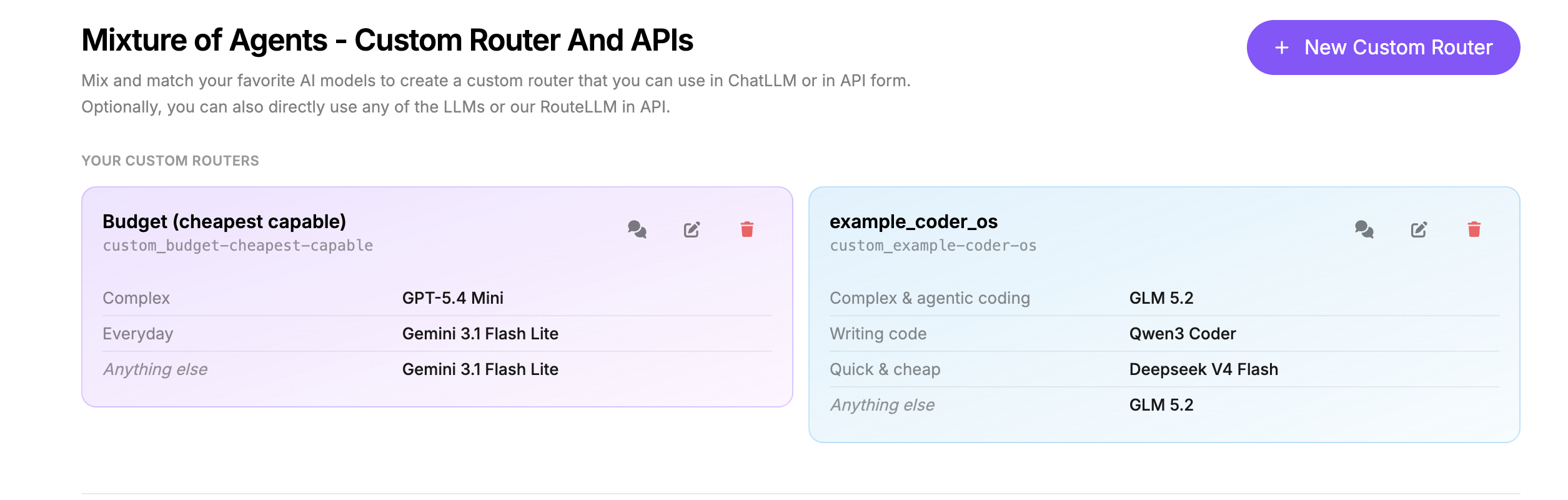Screen dimensions: 1568x500
Task: Delete the example_coder_os router
Action: 1474,229
